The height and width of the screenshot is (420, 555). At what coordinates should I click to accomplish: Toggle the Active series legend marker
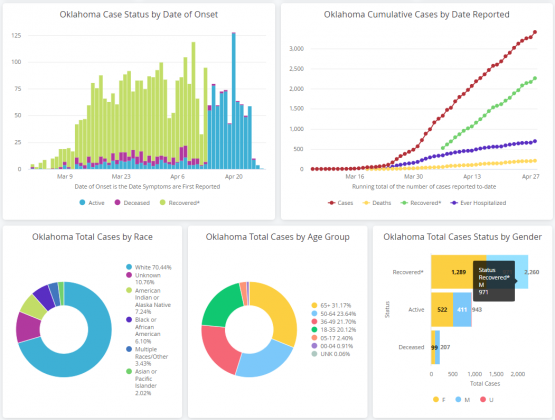tap(82, 203)
